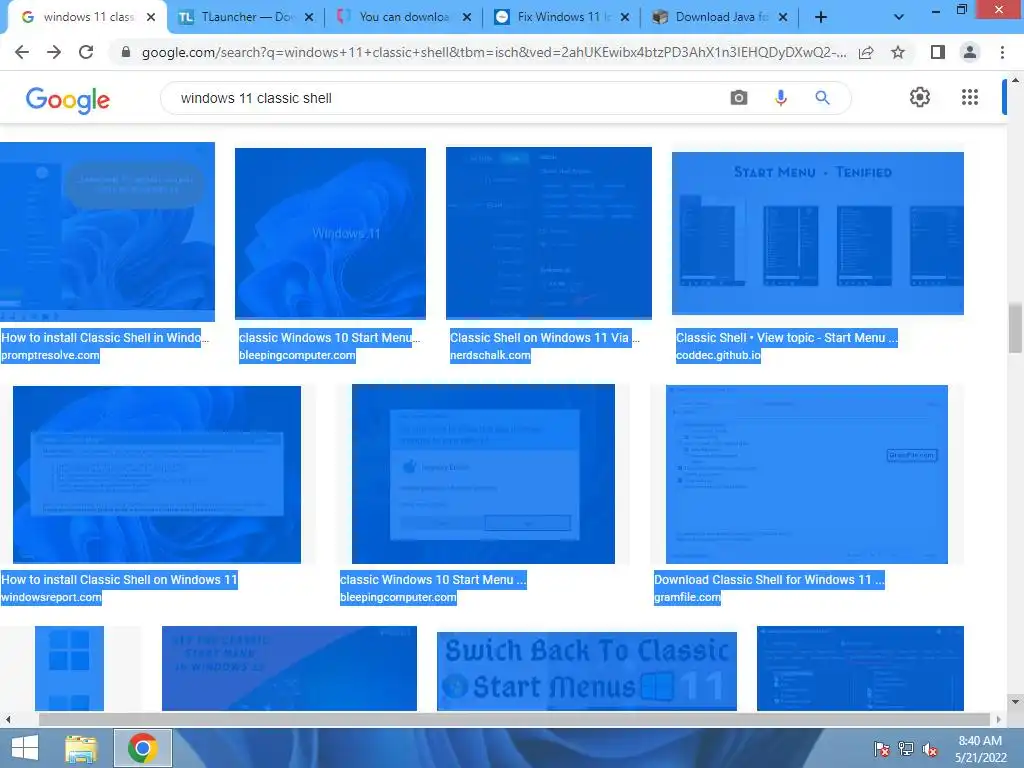Visit promptresolve.com source link

50,355
